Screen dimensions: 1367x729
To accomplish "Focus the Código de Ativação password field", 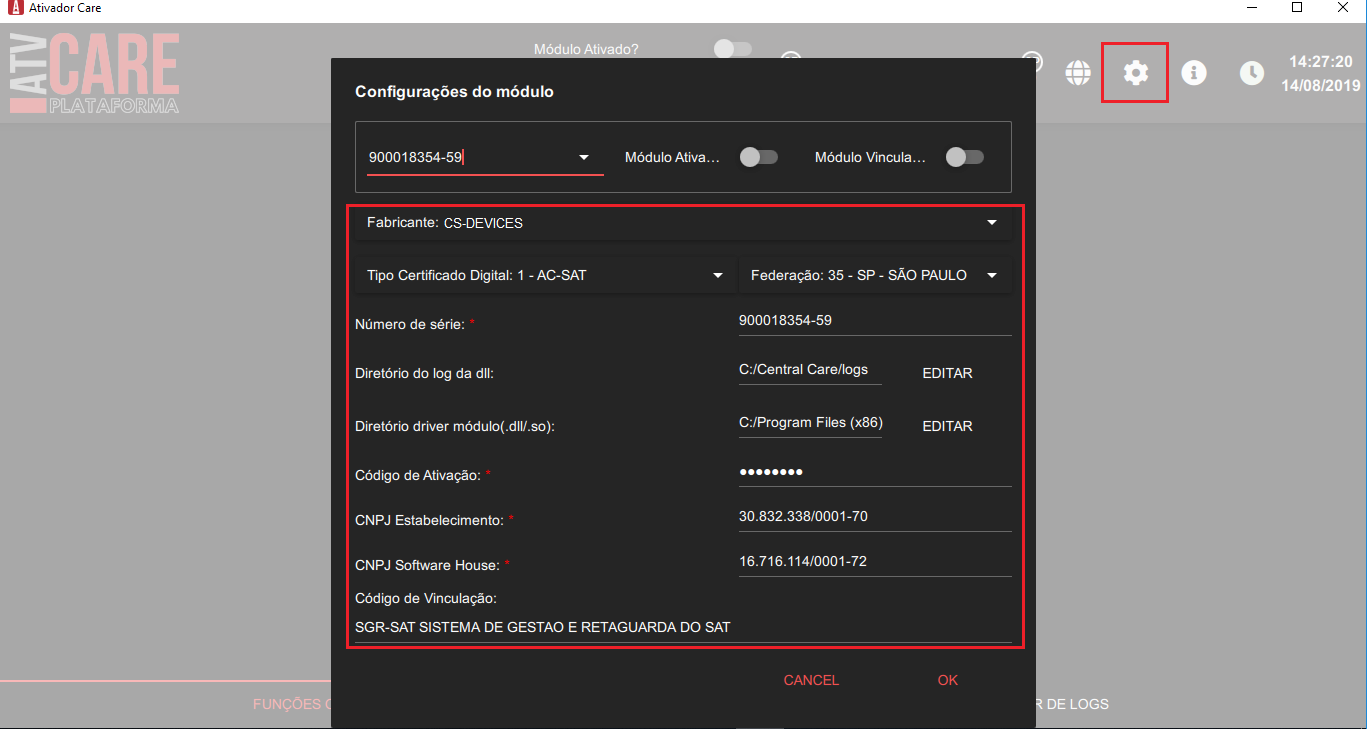I will 875,472.
